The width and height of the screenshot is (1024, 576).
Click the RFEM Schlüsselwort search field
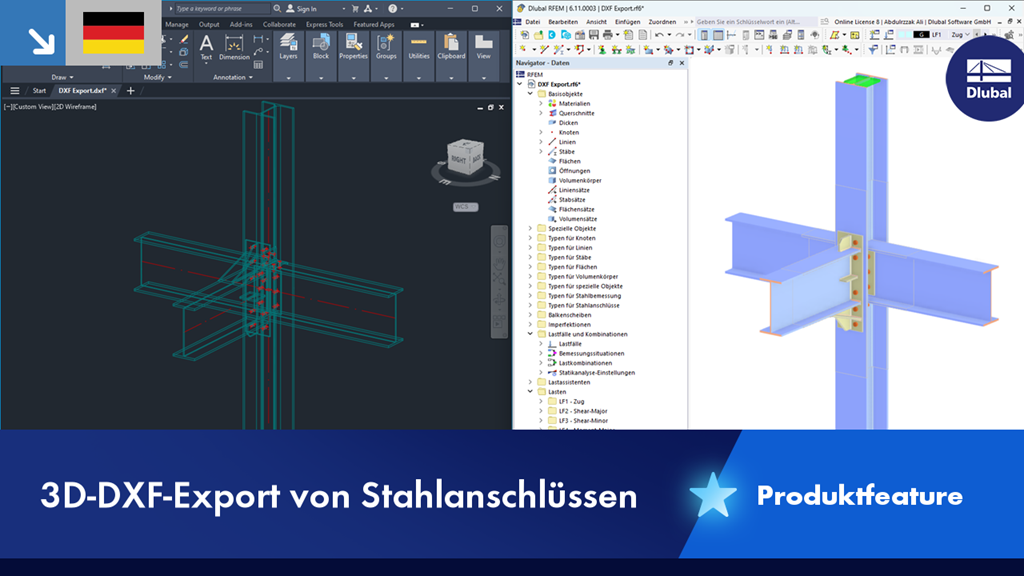756,22
